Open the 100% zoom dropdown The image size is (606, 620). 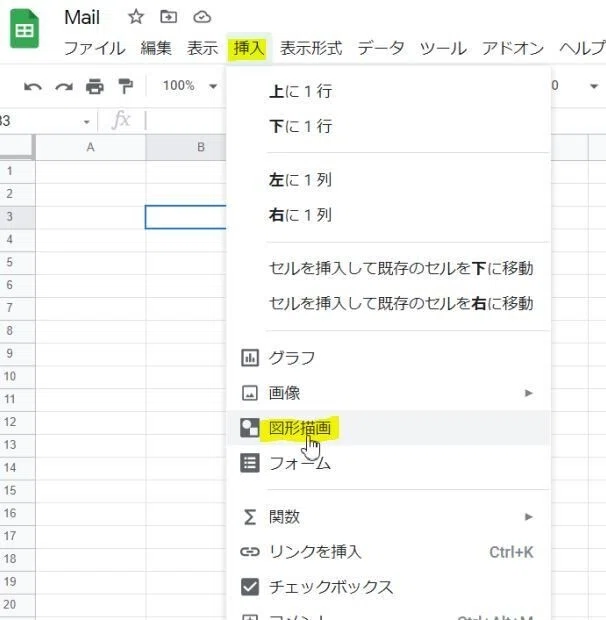click(x=190, y=86)
